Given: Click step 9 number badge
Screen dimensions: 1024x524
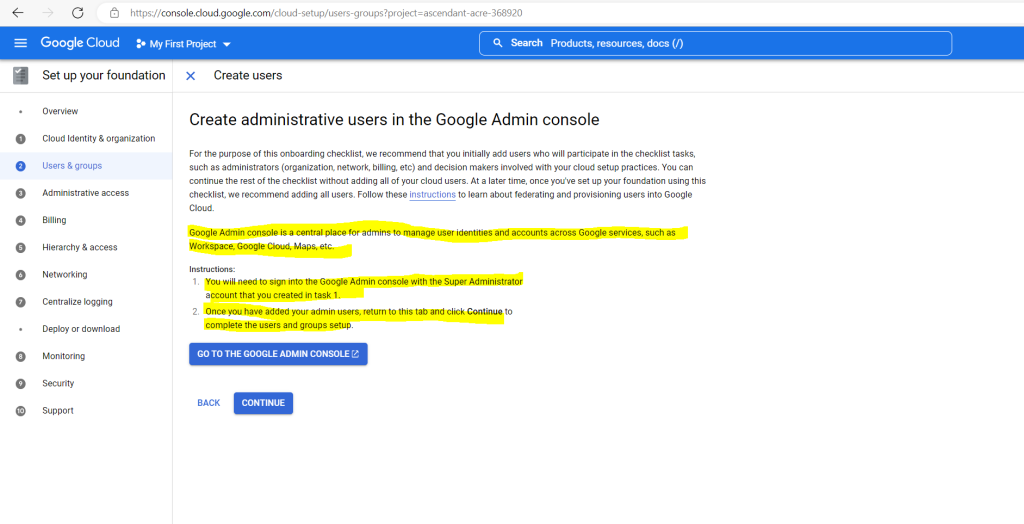Looking at the screenshot, I should [x=20, y=384].
